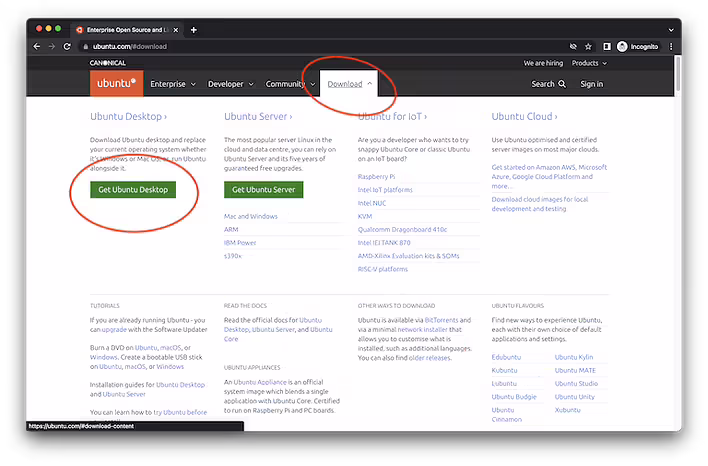Image resolution: width=708 pixels, height=466 pixels.
Task: Open the side panel icon in toolbar
Action: point(607,47)
